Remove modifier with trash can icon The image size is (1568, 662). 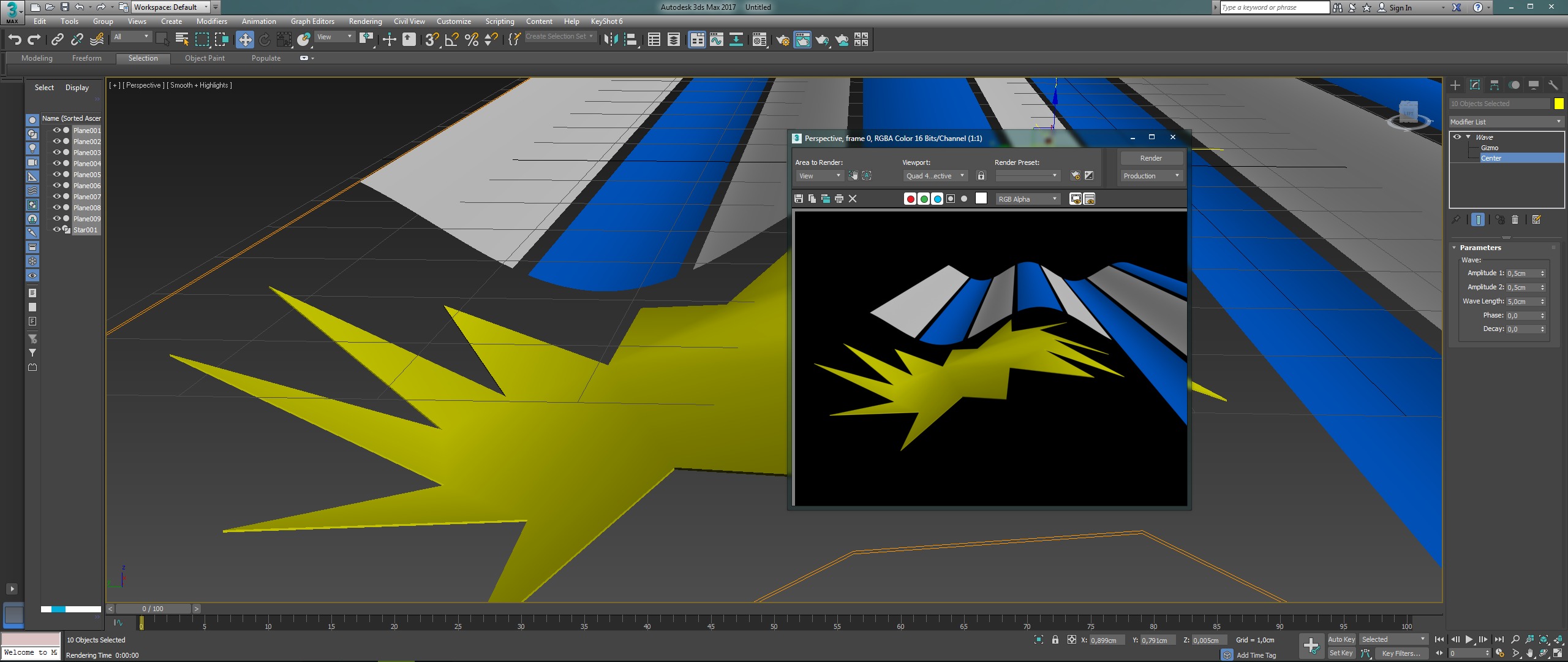(x=1515, y=219)
